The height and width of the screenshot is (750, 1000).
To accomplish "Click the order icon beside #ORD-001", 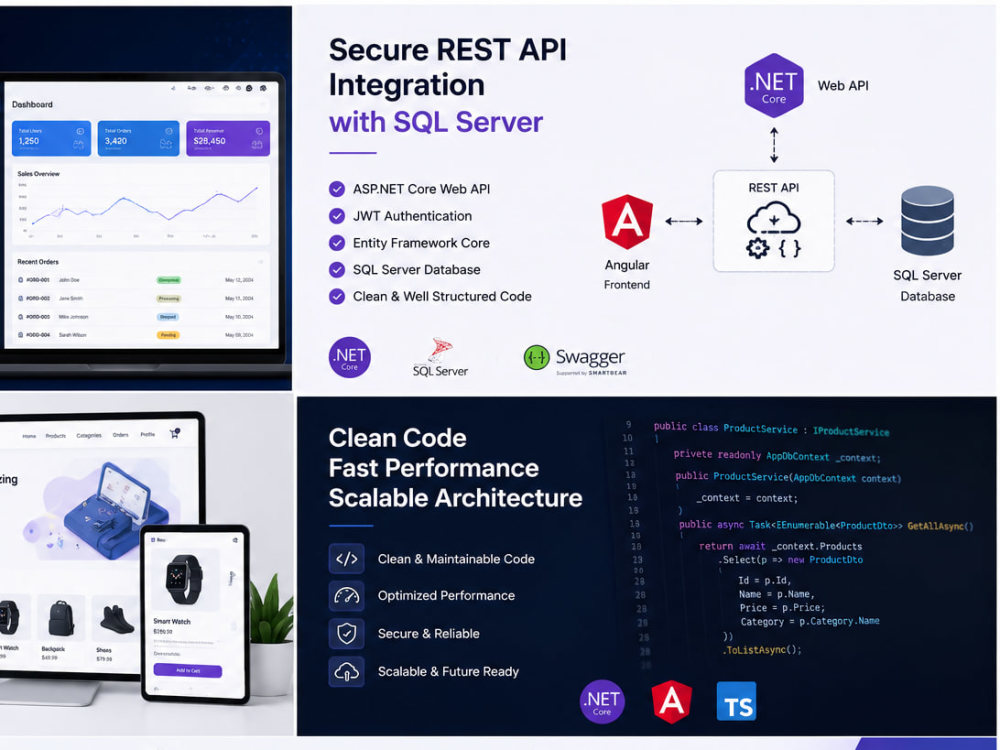I will [20, 280].
